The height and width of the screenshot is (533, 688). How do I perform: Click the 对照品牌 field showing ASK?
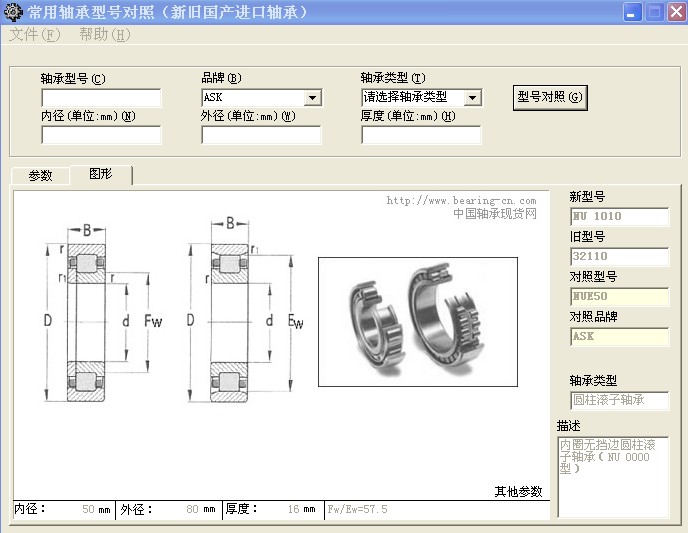click(620, 336)
